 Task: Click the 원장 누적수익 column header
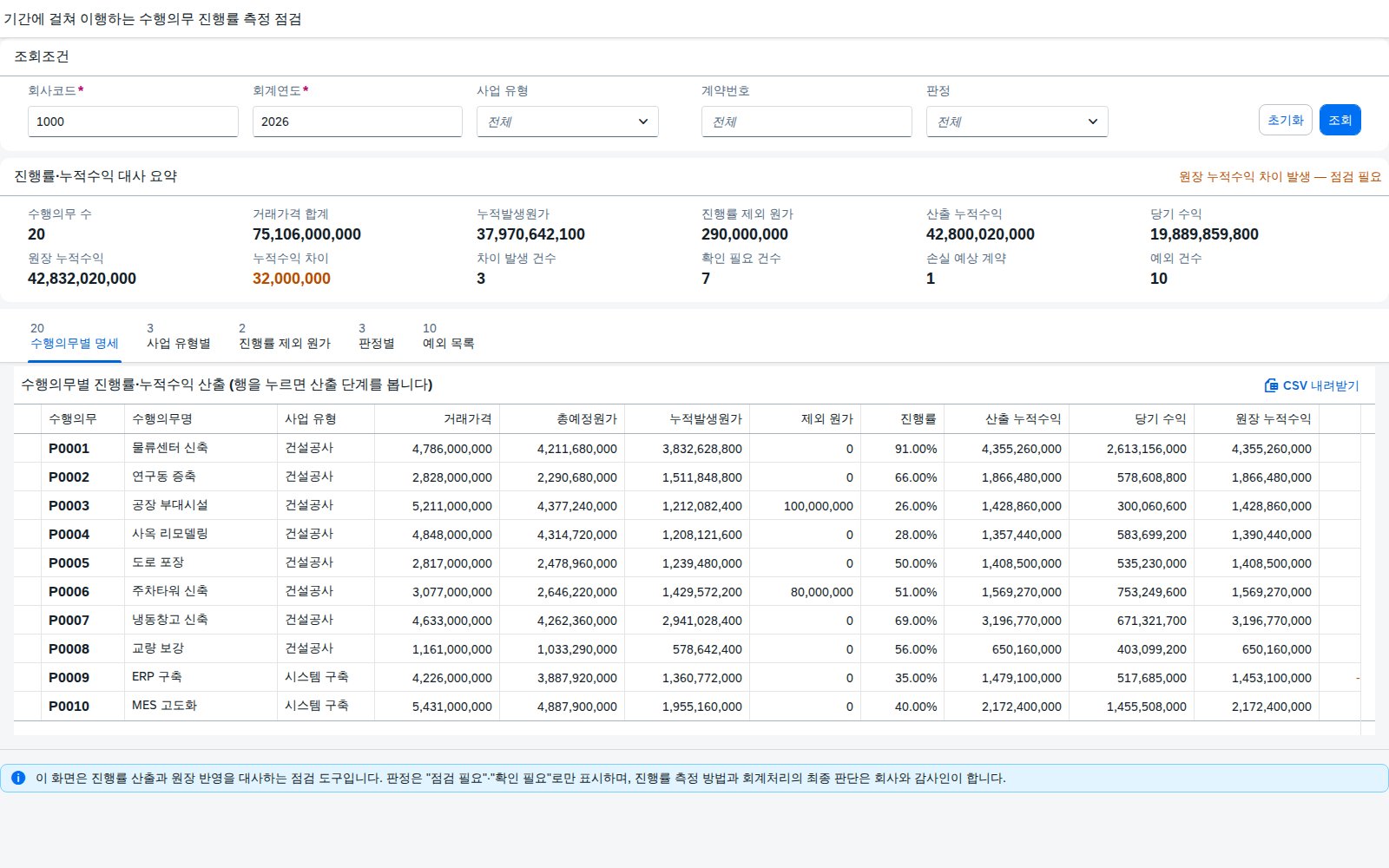[1257, 418]
